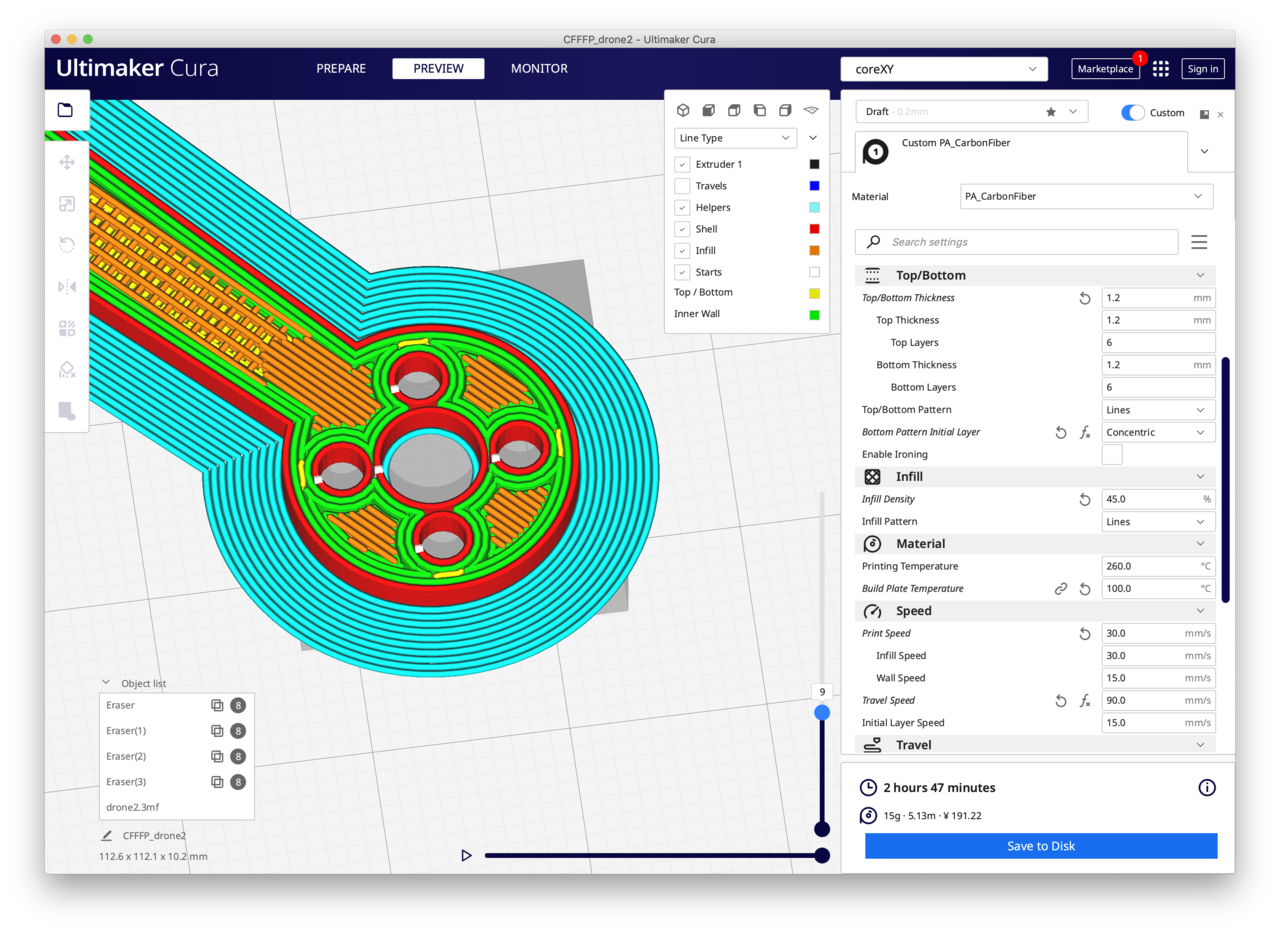This screenshot has width=1280, height=933.
Task: Open the Infill Pattern dropdown
Action: pos(1159,522)
